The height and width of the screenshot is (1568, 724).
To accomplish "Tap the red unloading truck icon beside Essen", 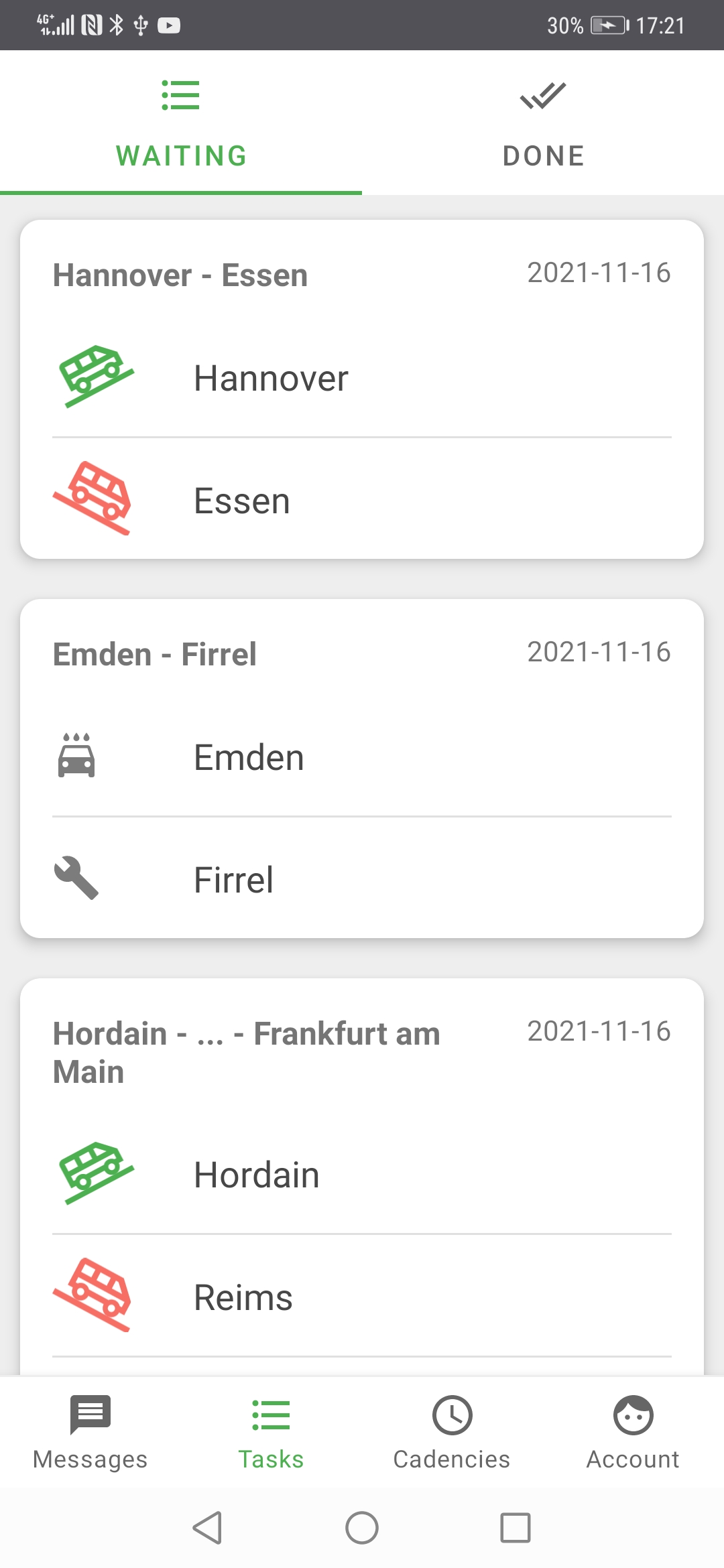I will coord(93,498).
